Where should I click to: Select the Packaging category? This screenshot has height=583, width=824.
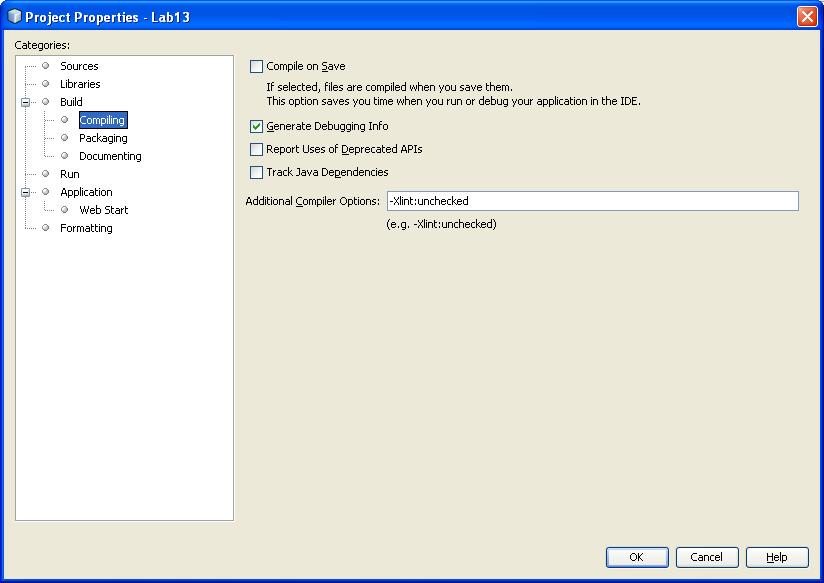point(103,138)
